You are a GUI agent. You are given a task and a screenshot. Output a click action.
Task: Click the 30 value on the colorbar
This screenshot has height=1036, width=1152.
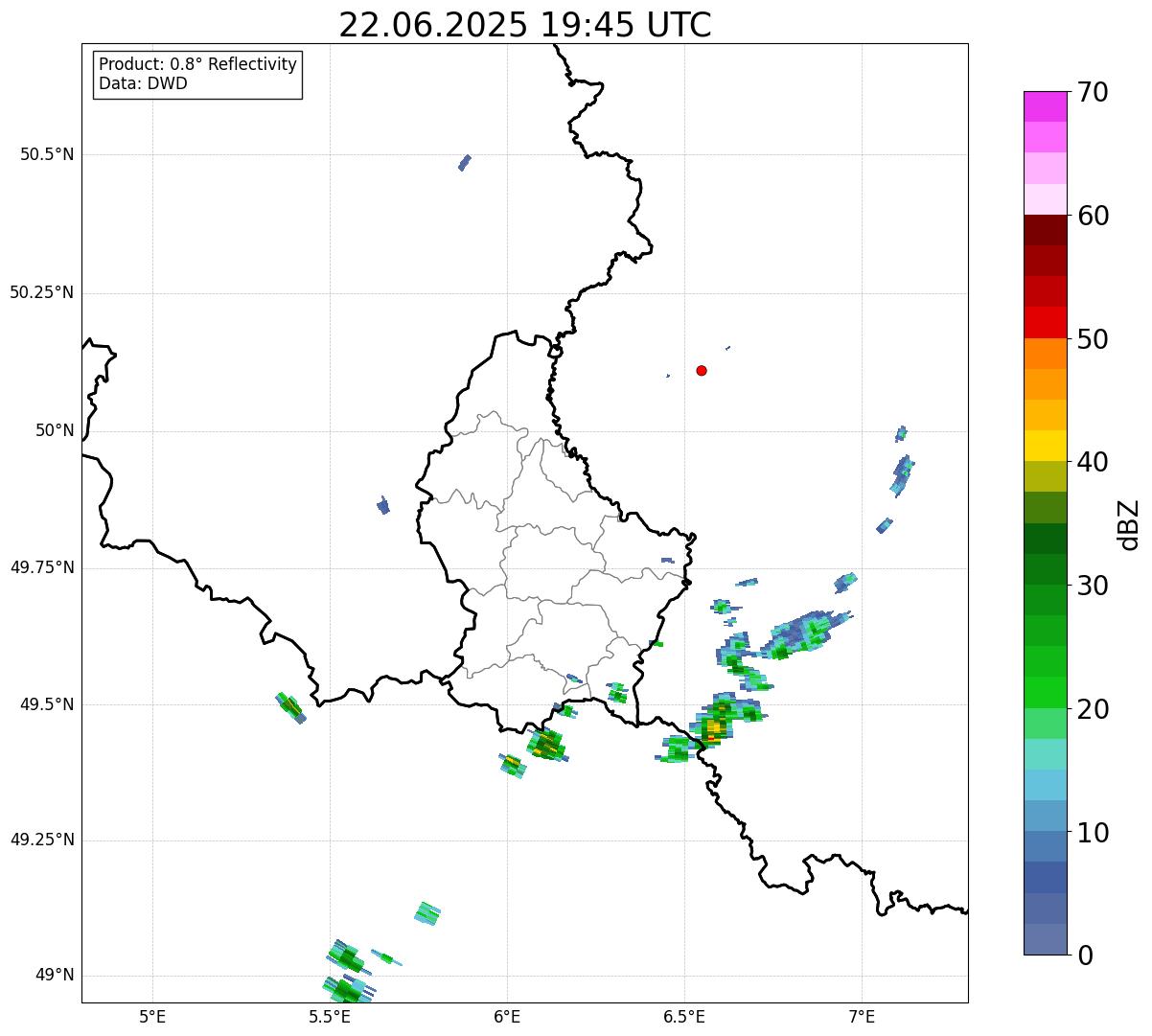click(1093, 586)
